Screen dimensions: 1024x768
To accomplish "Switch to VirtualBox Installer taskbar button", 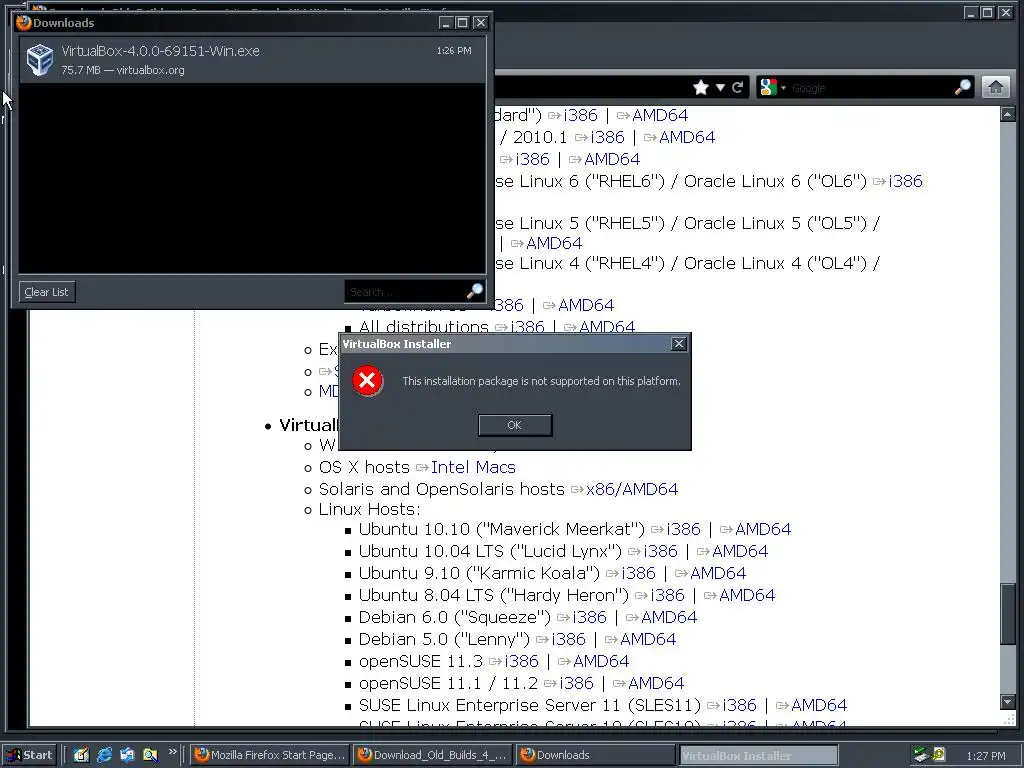I will pos(758,755).
